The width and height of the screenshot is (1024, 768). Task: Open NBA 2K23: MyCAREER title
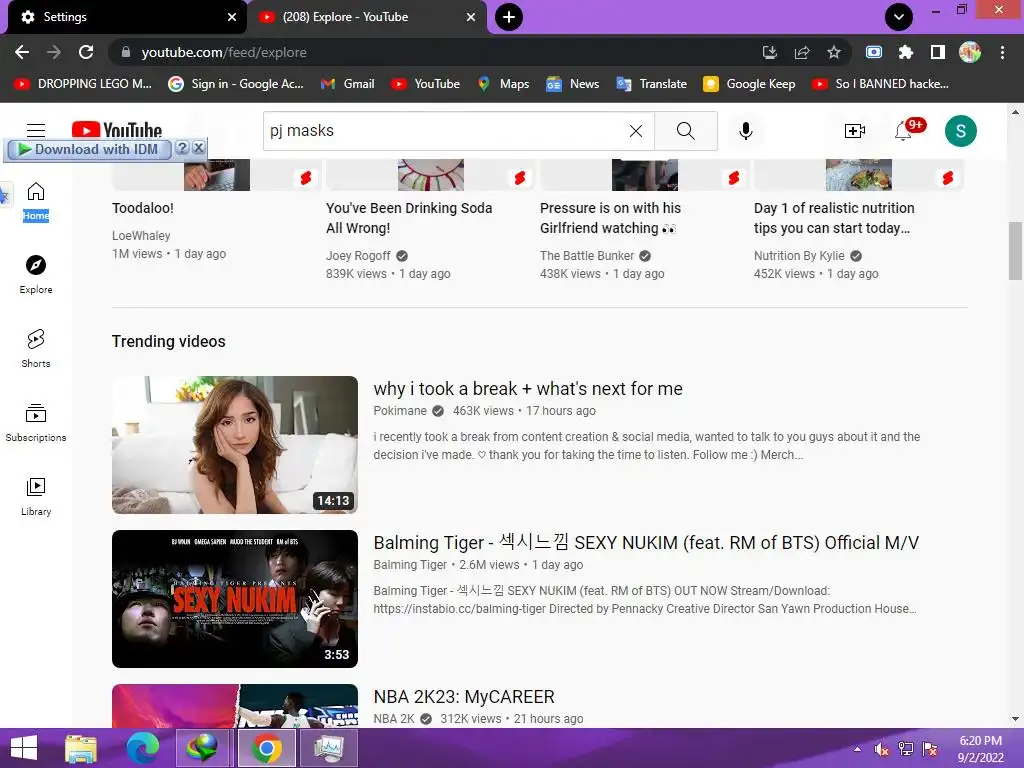[x=464, y=697]
